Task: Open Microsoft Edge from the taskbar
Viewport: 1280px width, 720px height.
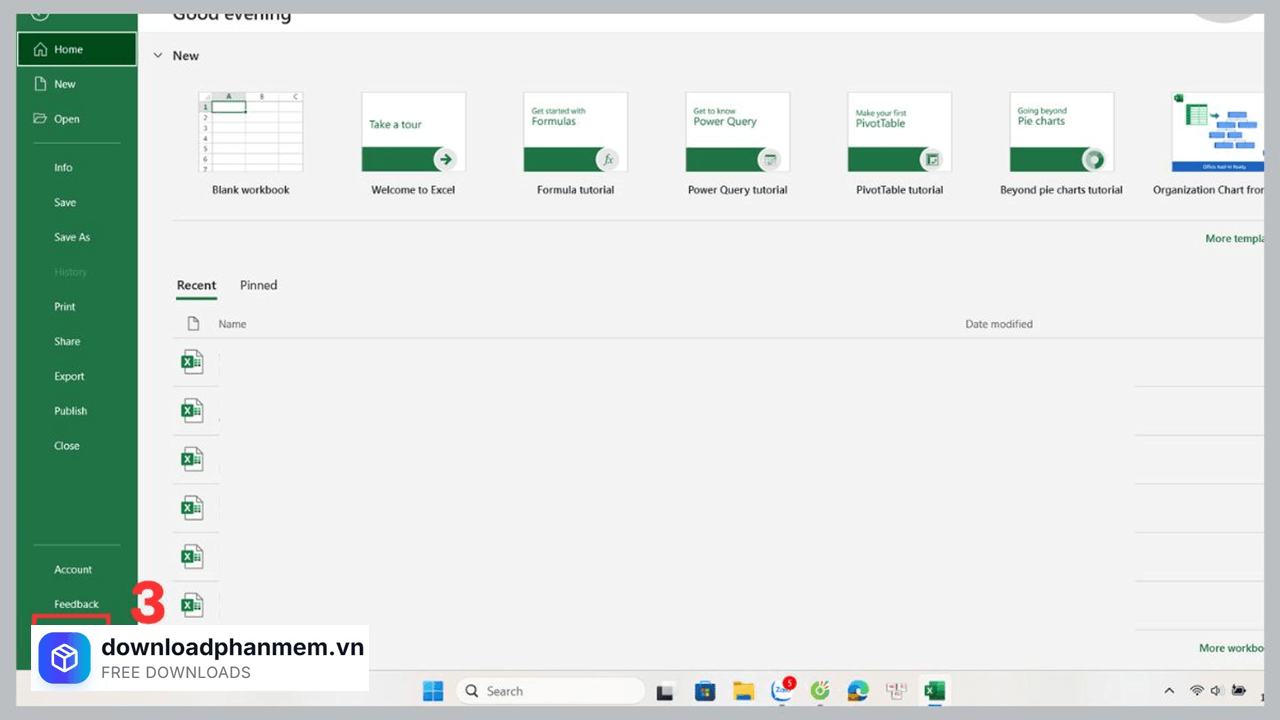Action: 858,691
